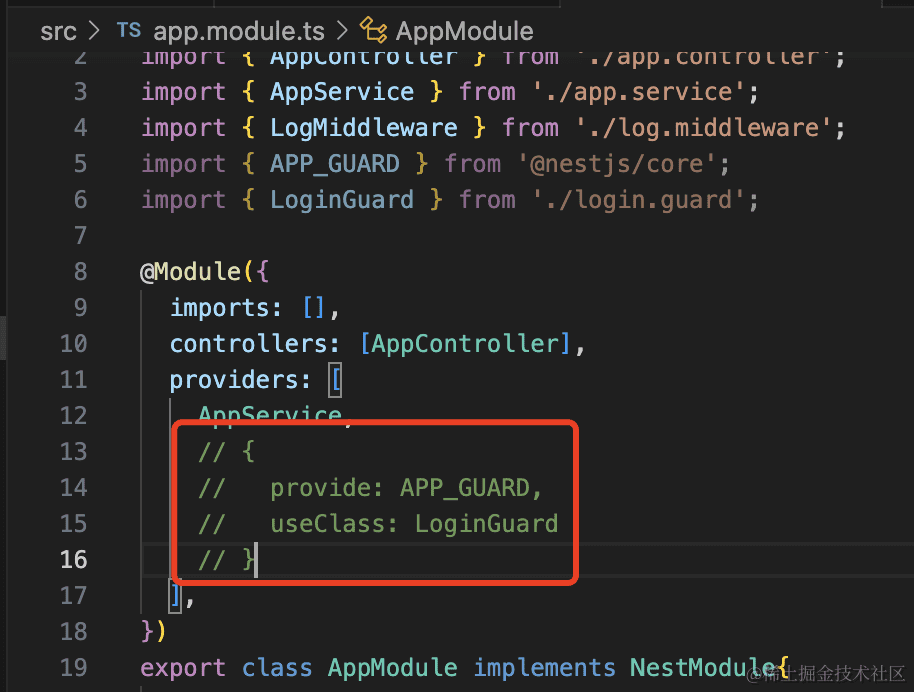Image resolution: width=914 pixels, height=692 pixels.
Task: Click the commented useClass: LoginGuard line
Action: coord(413,523)
